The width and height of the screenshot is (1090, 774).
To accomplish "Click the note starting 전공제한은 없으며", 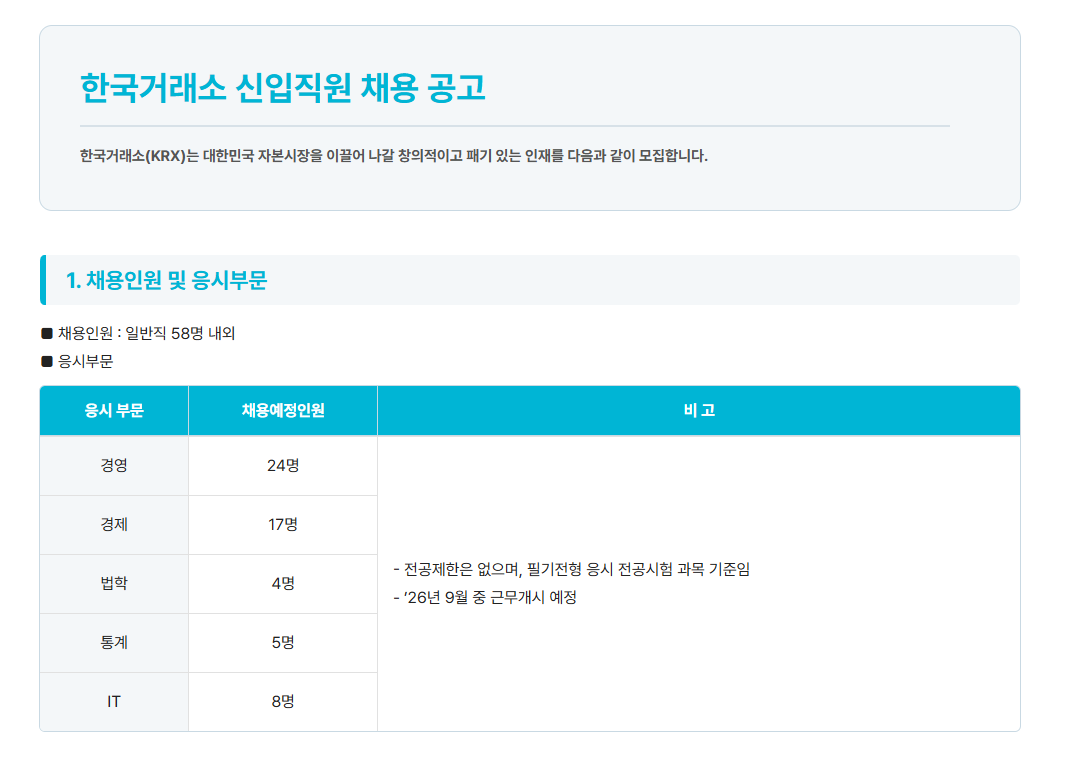I will (571, 570).
